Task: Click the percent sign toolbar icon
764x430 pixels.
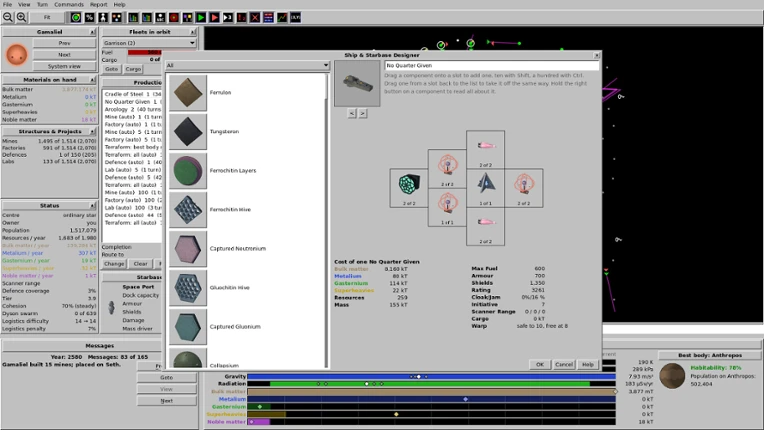Action: pyautogui.click(x=90, y=18)
